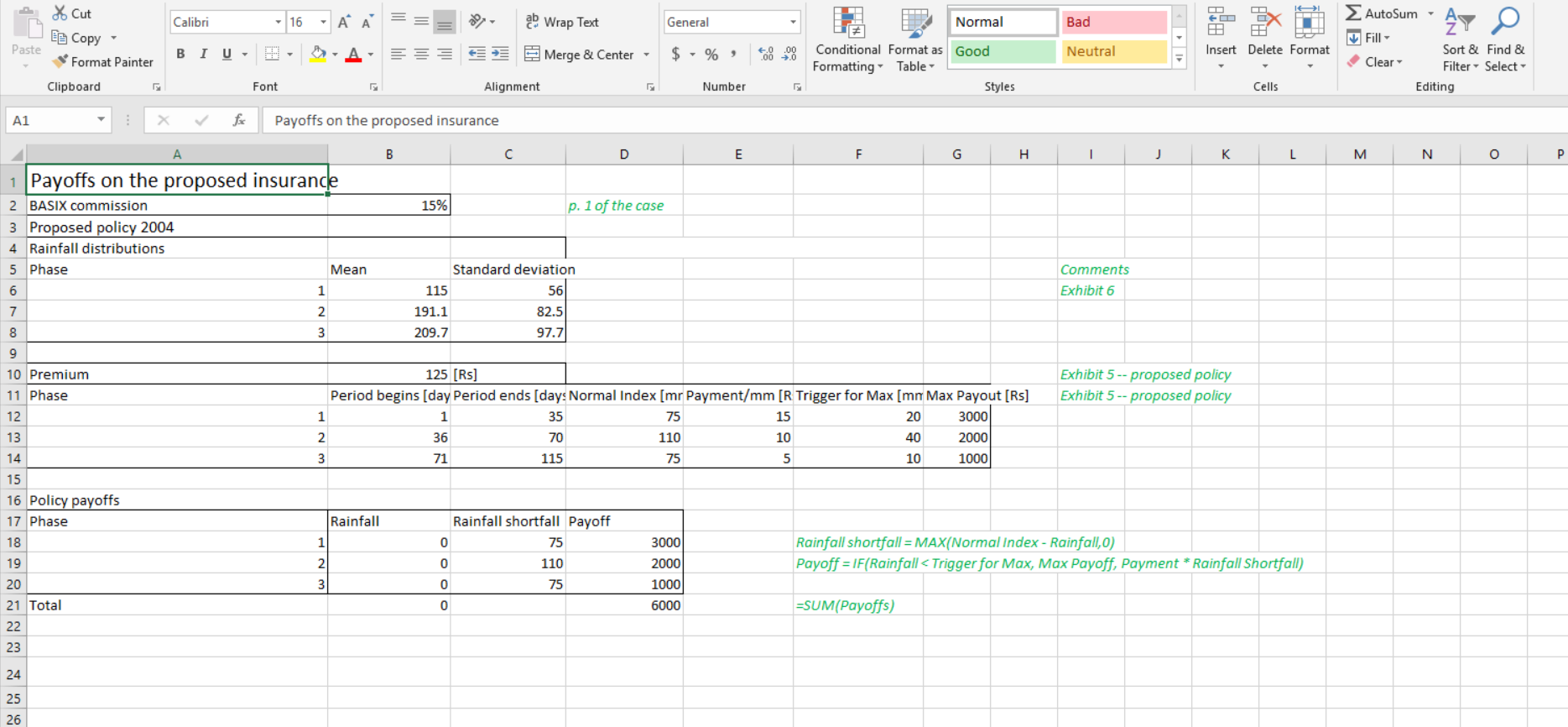
Task: Open Find & Select menu
Action: (1506, 39)
